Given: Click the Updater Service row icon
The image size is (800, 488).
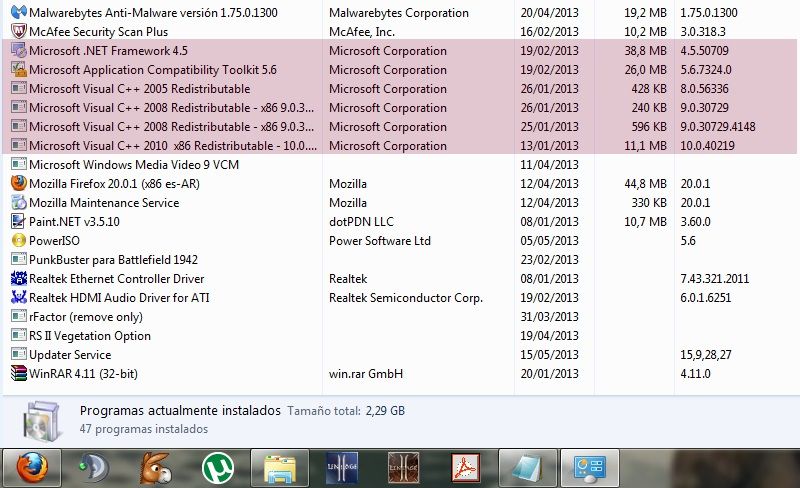Looking at the screenshot, I should point(19,354).
